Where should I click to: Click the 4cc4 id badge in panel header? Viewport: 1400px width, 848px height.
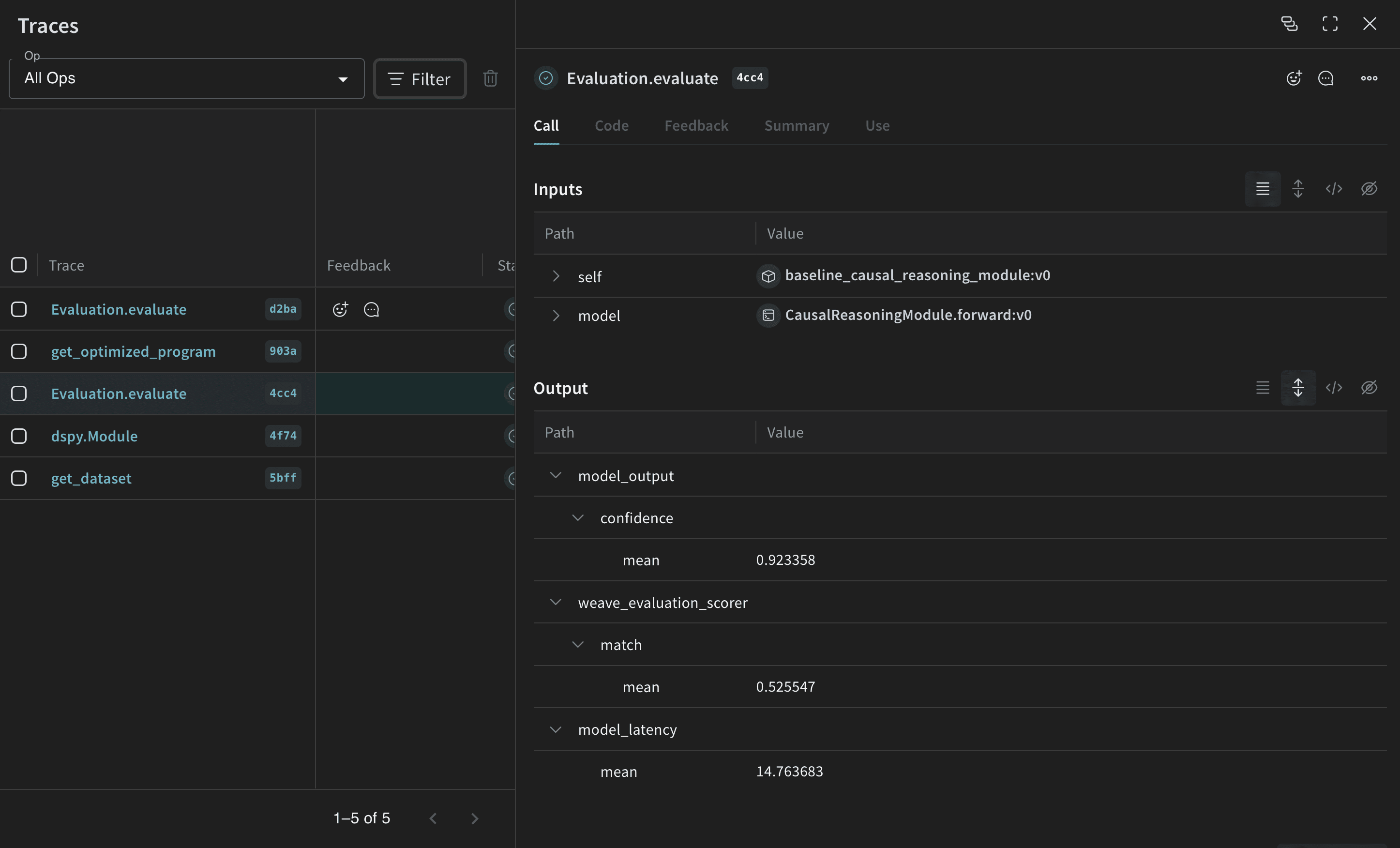(x=750, y=78)
